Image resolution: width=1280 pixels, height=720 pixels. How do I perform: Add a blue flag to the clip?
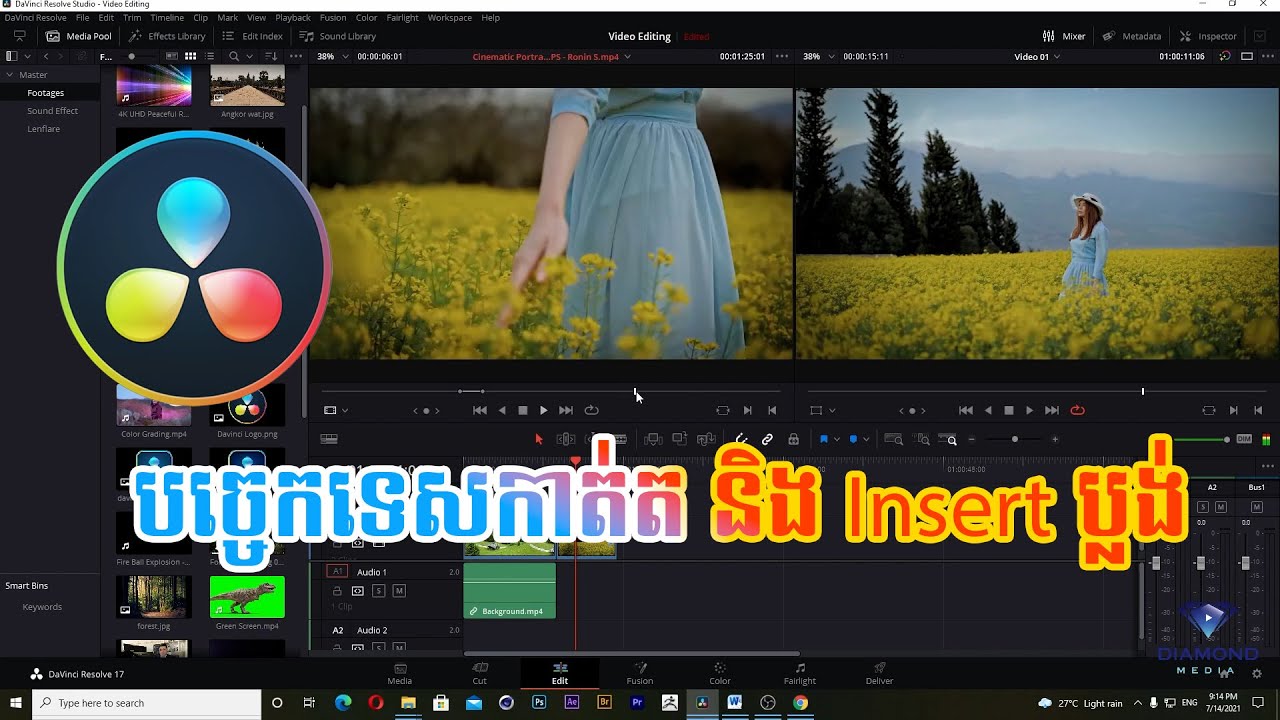click(824, 439)
